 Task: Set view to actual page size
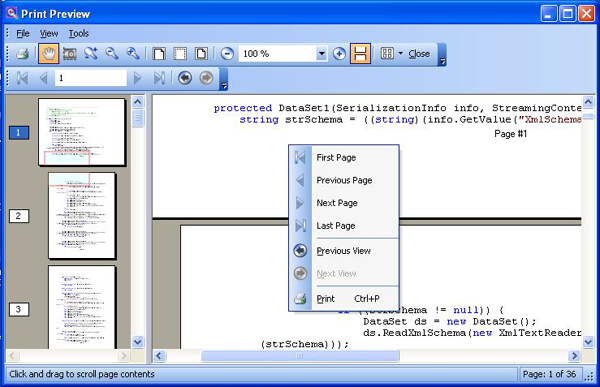pos(159,54)
